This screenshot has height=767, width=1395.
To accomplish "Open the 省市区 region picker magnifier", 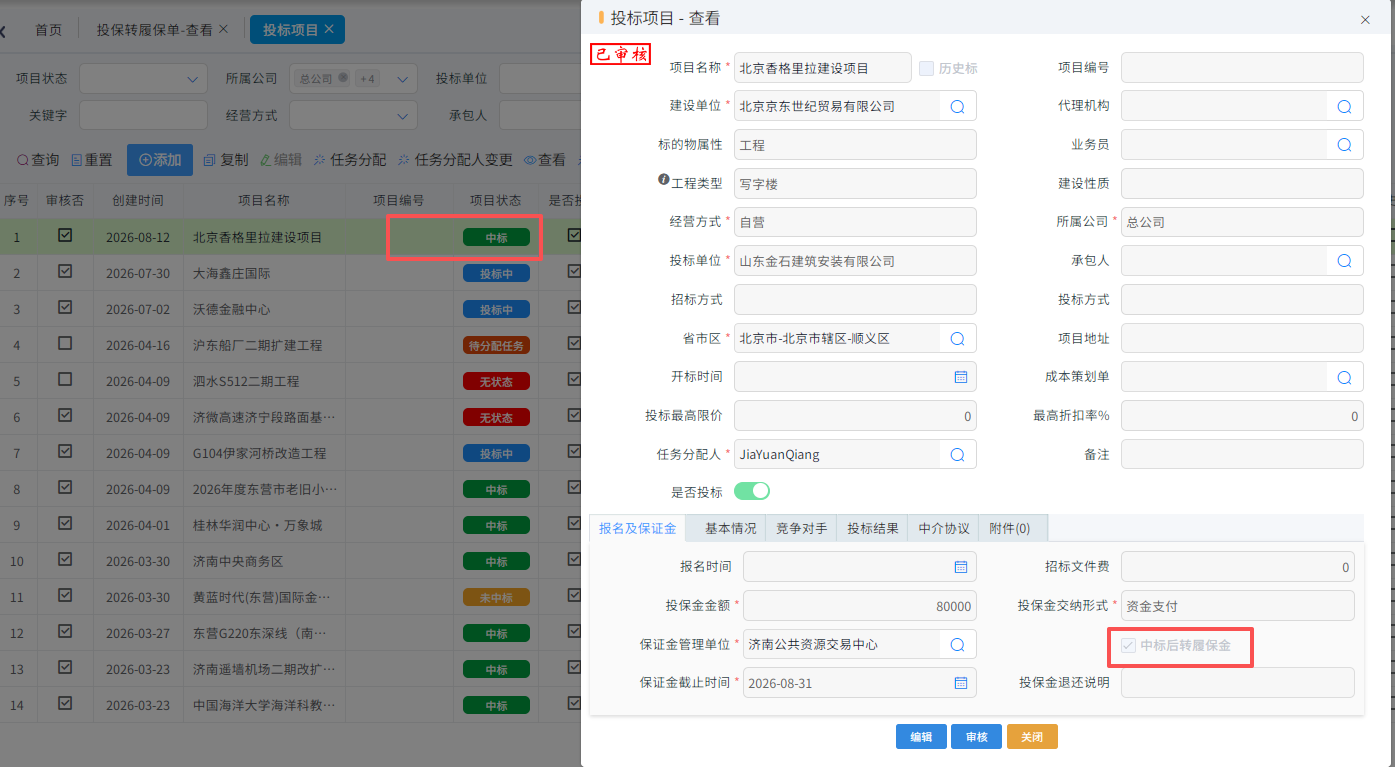I will [x=957, y=339].
